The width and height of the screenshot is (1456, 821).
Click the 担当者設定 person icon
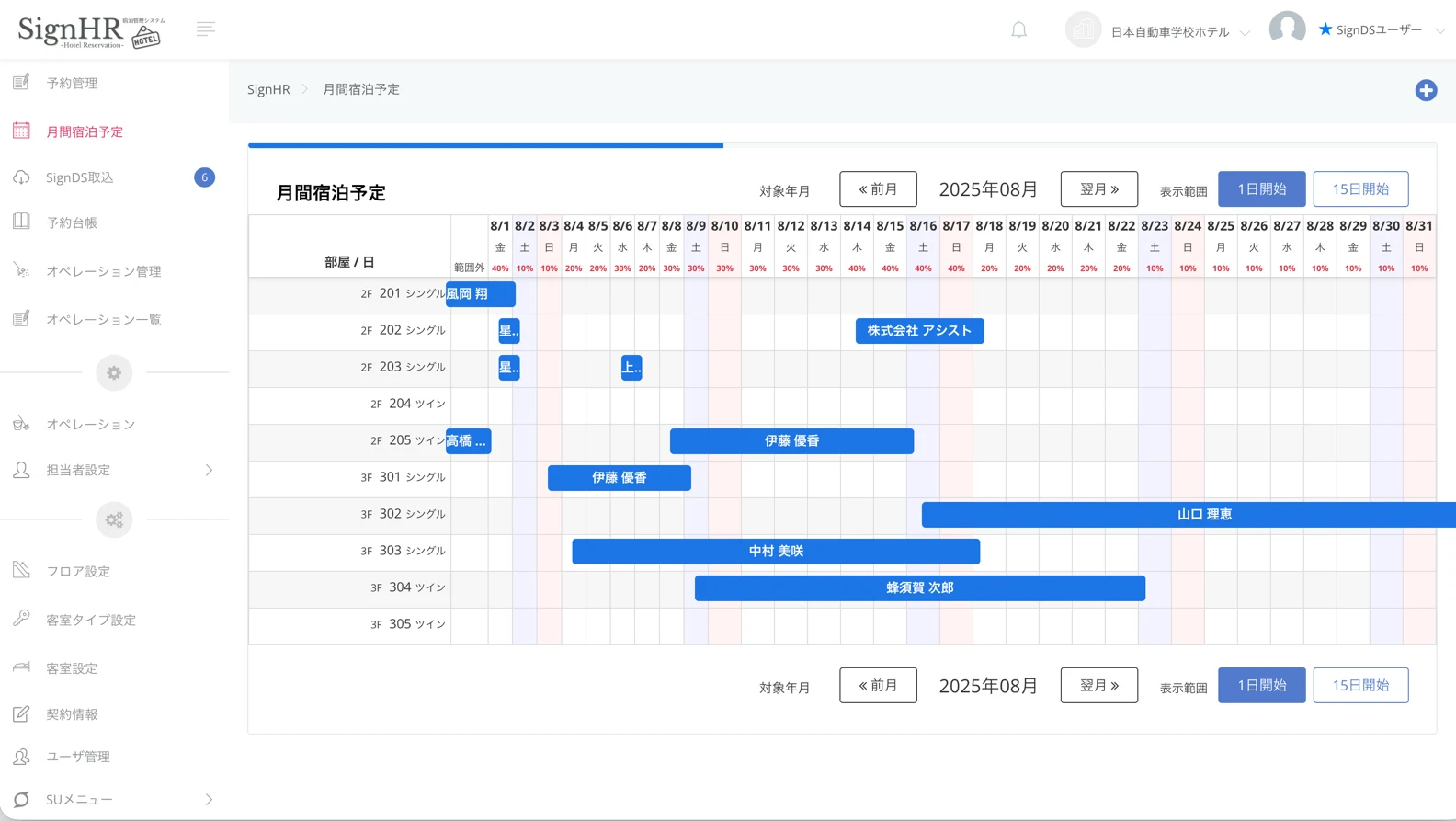(x=21, y=470)
